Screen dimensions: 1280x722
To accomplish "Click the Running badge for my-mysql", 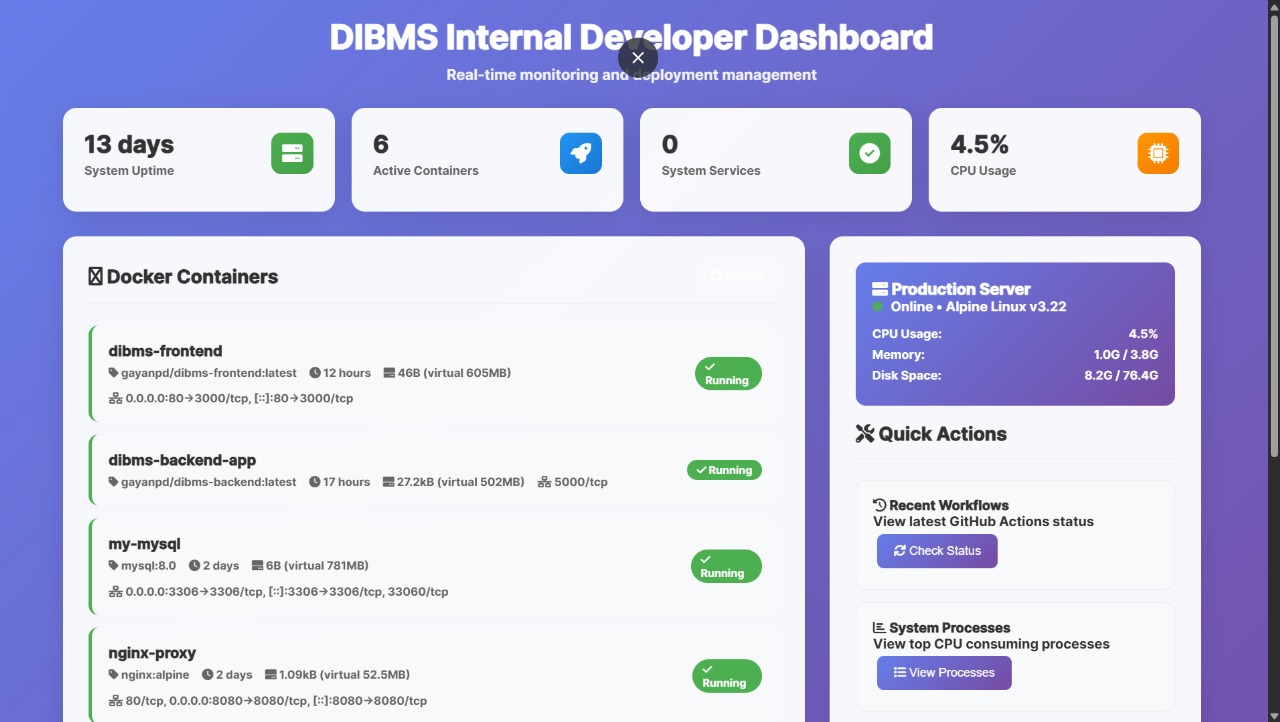I will [726, 567].
